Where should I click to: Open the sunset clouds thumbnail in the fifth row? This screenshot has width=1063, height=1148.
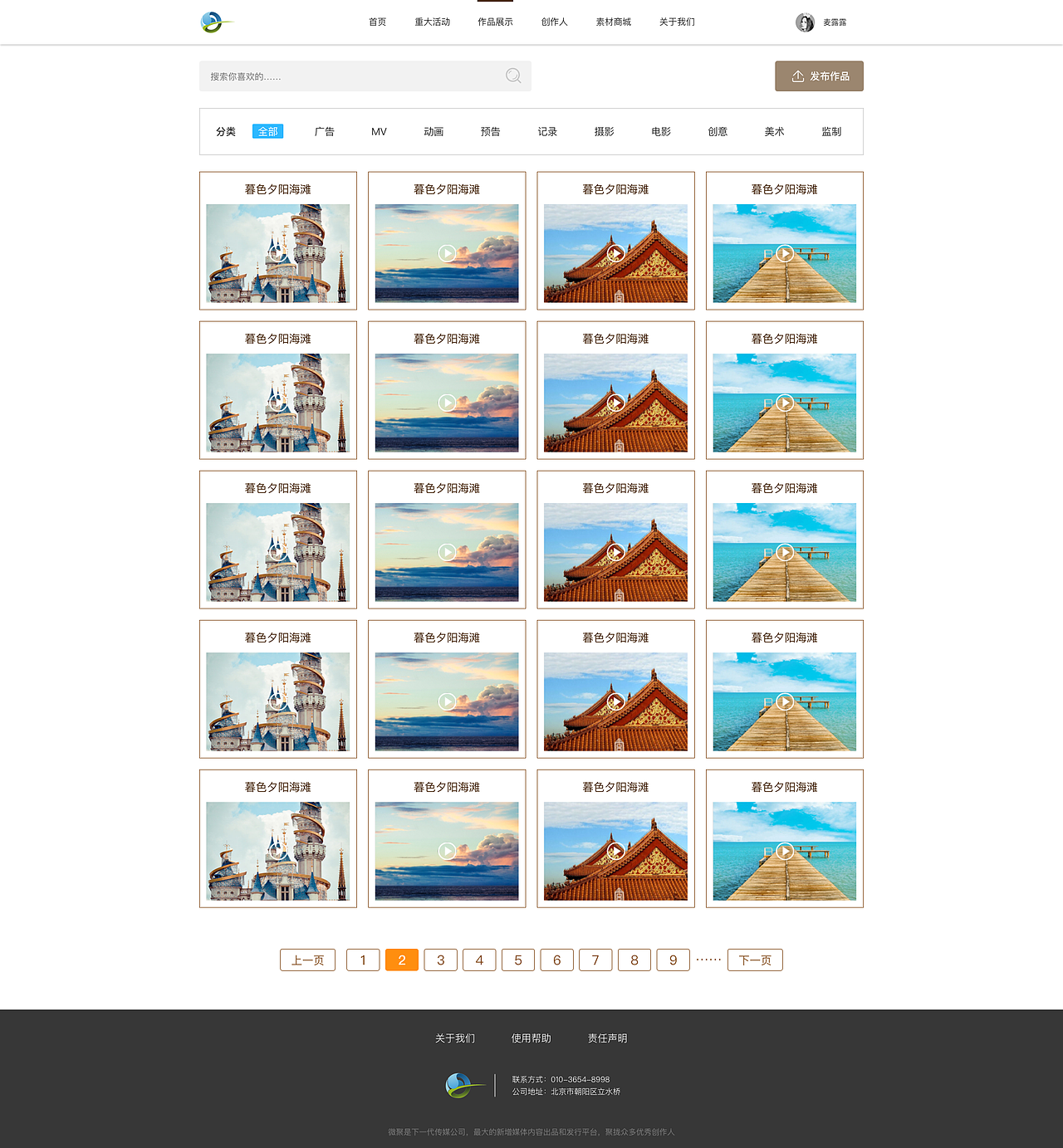point(447,851)
